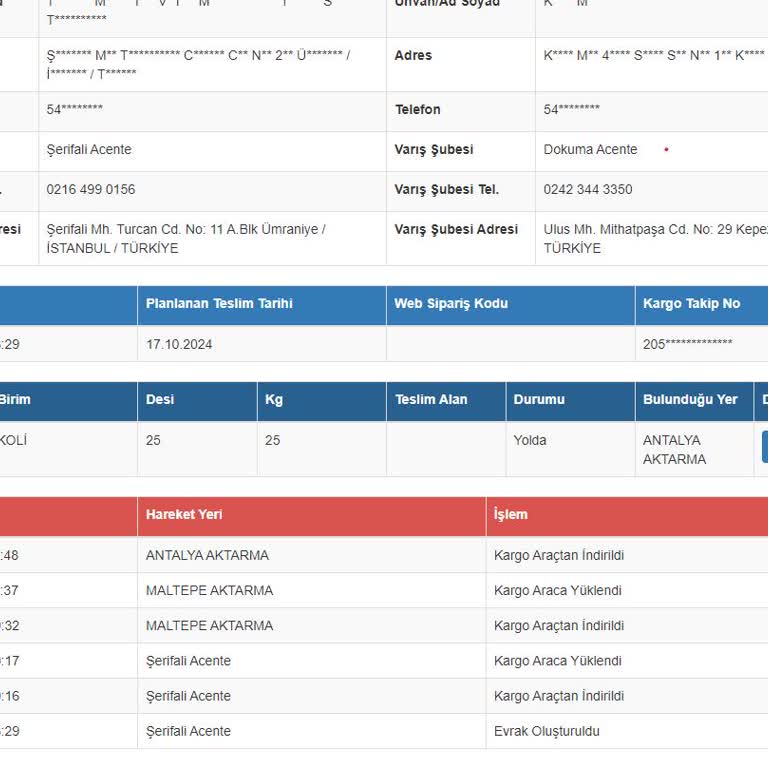Click the blue button beside ANTALYA AKTARMA
768x768 pixels.
pos(765,446)
